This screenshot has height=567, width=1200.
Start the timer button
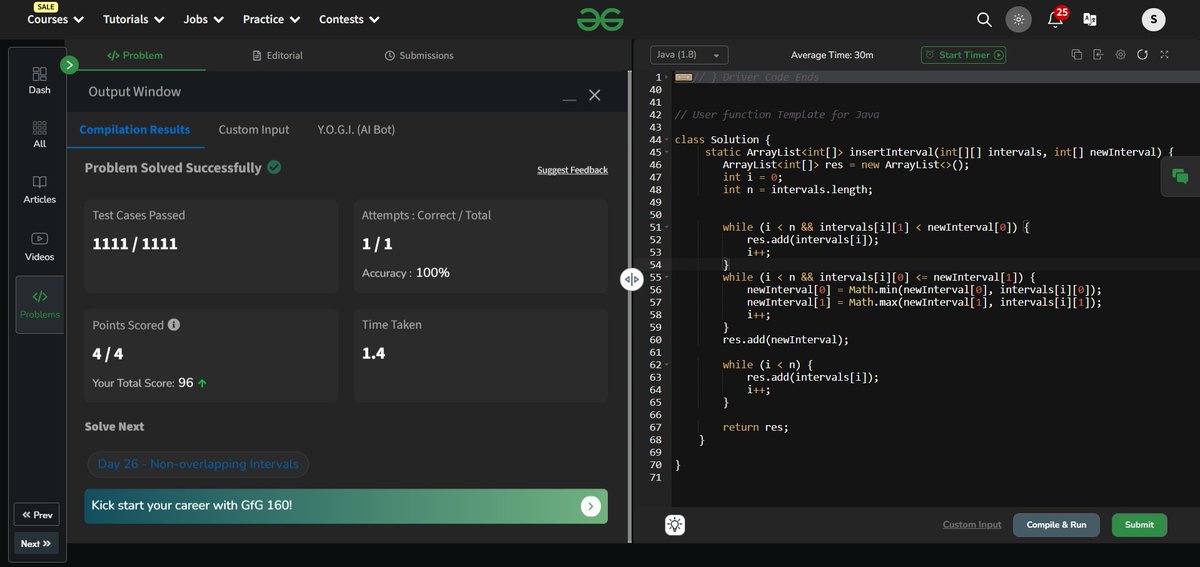tap(963, 55)
